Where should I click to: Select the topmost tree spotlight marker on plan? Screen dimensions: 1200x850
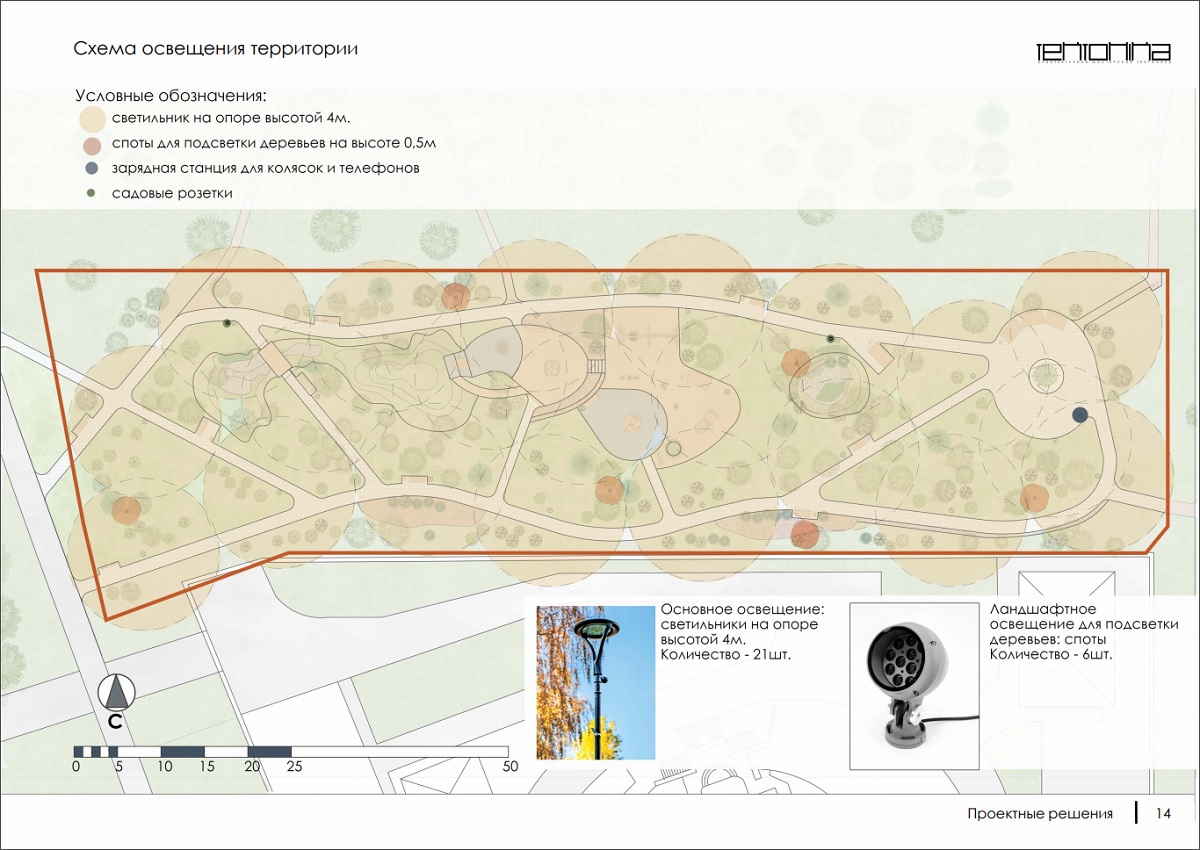point(455,296)
